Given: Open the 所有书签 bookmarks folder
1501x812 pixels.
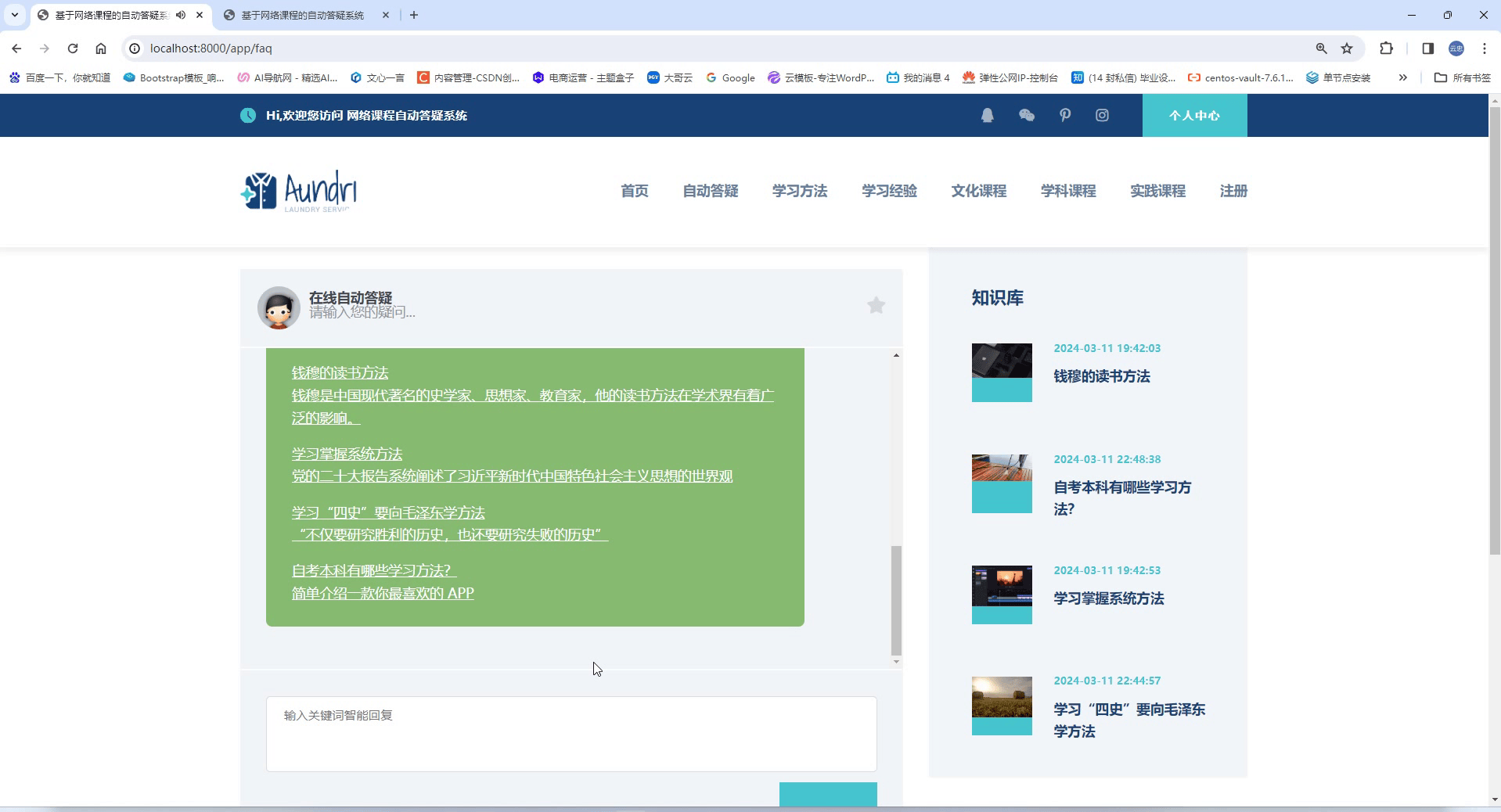Looking at the screenshot, I should (x=1463, y=77).
